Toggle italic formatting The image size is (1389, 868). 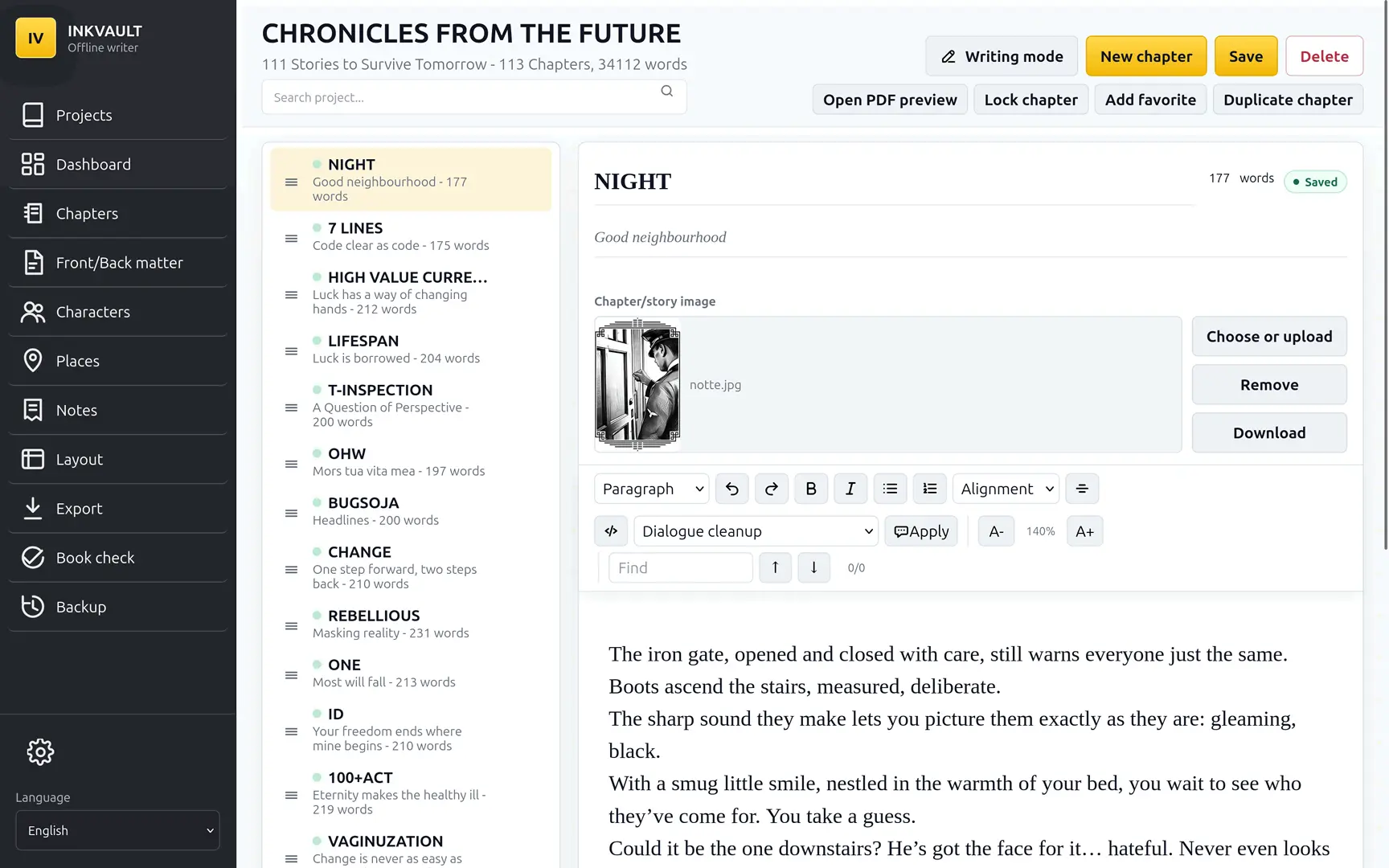(850, 489)
